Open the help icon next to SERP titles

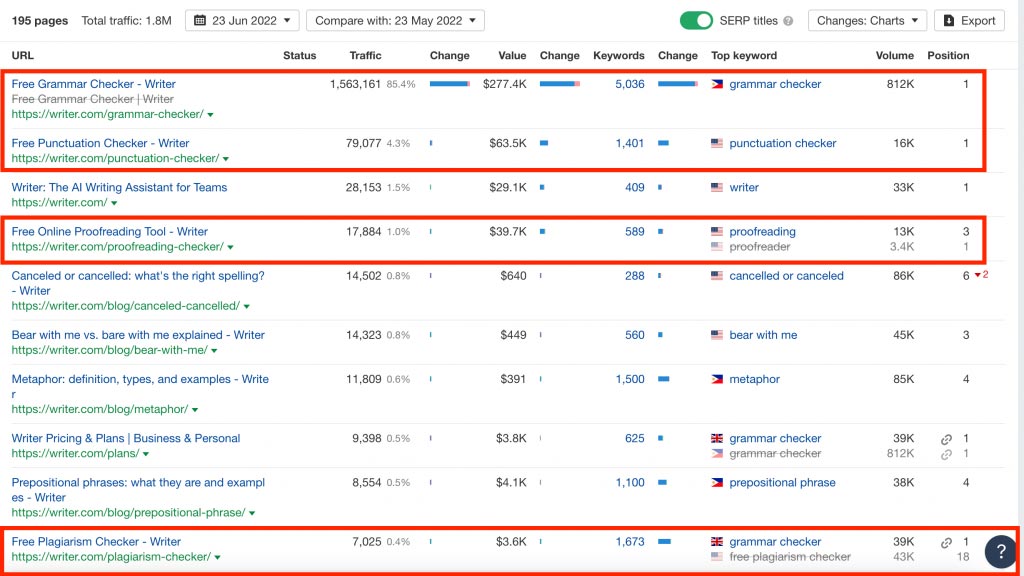coord(788,21)
